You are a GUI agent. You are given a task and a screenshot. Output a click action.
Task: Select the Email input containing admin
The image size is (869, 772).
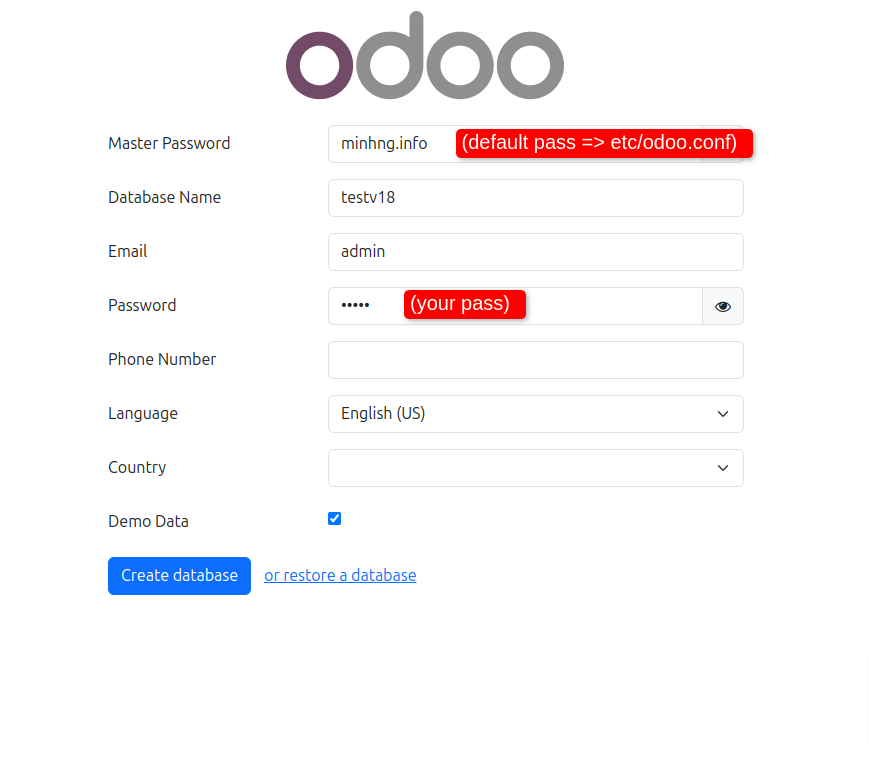pyautogui.click(x=535, y=252)
